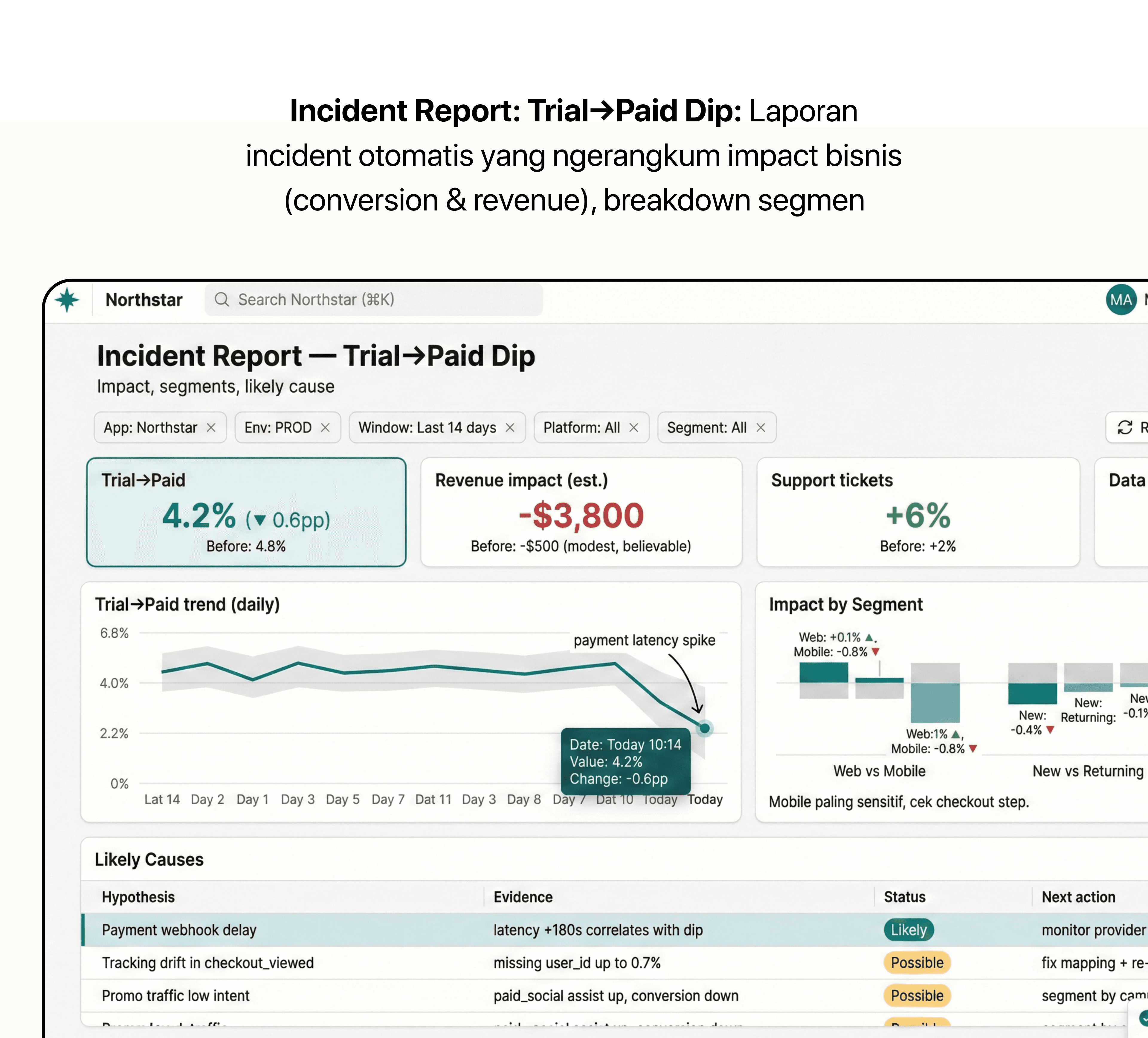The height and width of the screenshot is (1038, 1148).
Task: Open the MA user avatar menu
Action: click(x=1121, y=300)
